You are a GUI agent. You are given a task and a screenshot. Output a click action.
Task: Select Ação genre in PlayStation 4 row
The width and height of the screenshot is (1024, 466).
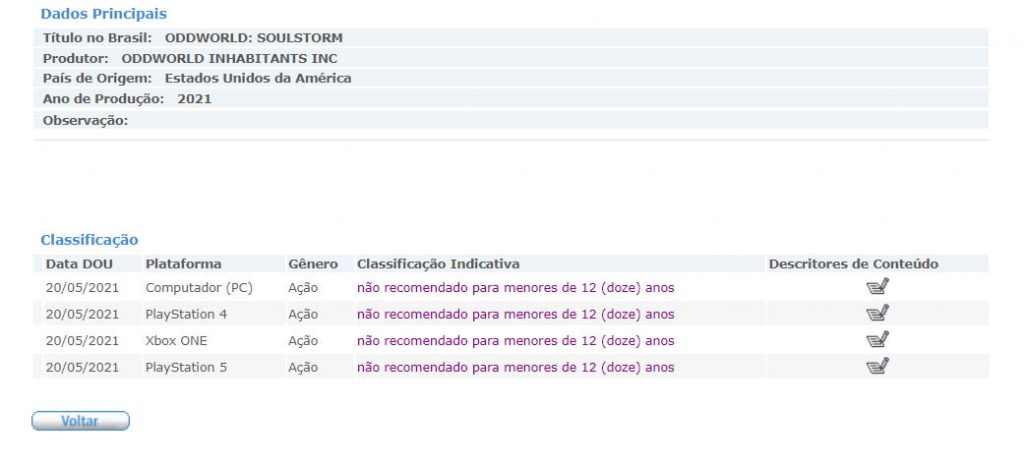(303, 315)
